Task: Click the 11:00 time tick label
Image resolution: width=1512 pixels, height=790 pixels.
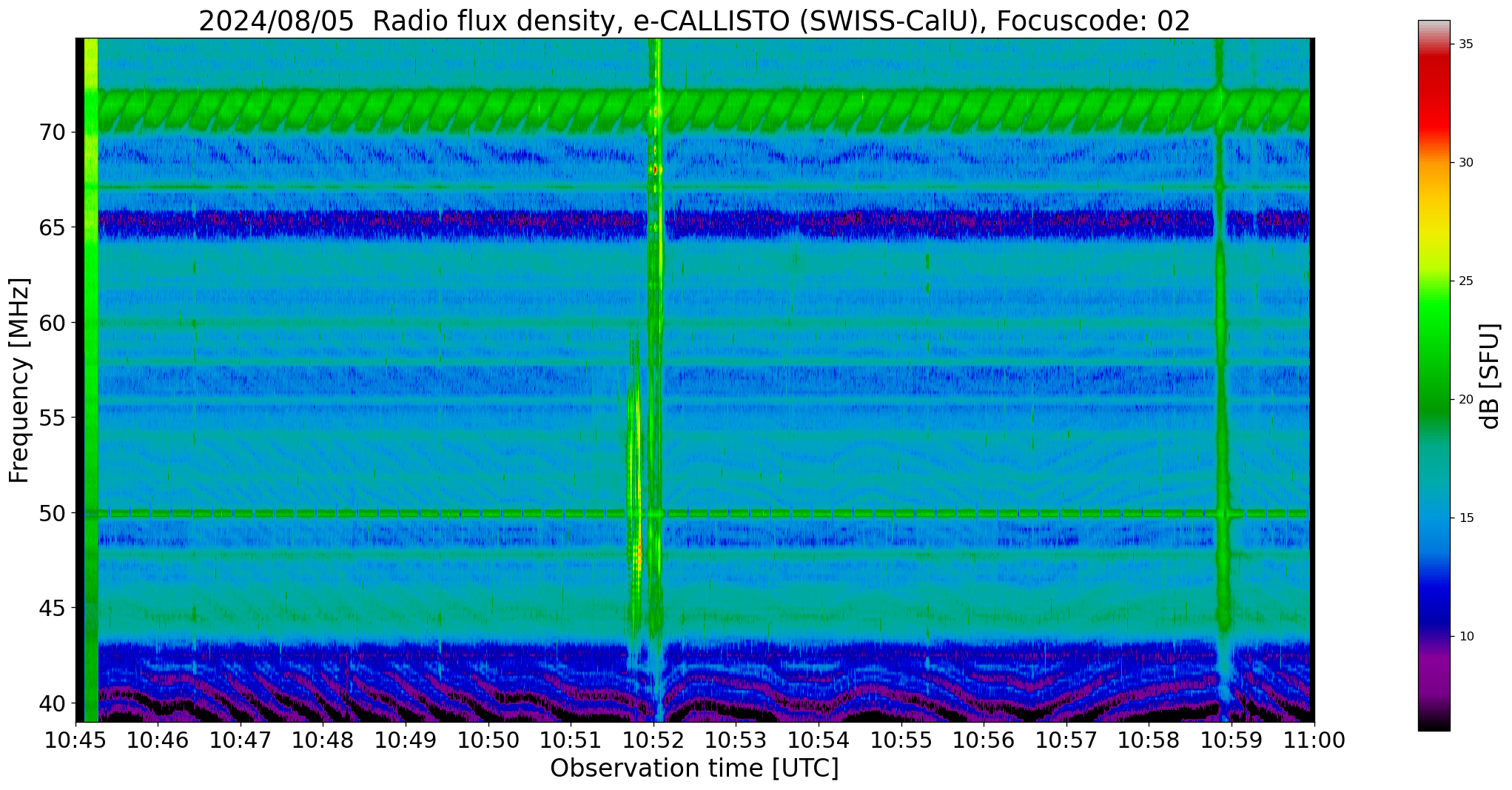Action: coord(1314,740)
